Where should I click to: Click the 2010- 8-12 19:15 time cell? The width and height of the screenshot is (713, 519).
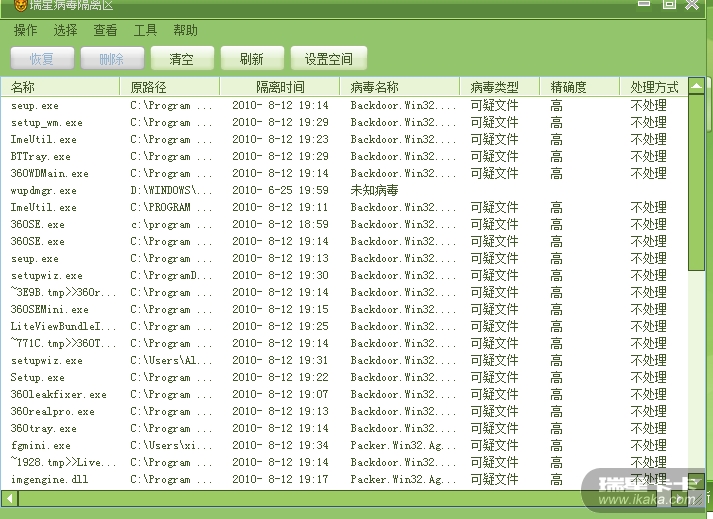tap(280, 309)
